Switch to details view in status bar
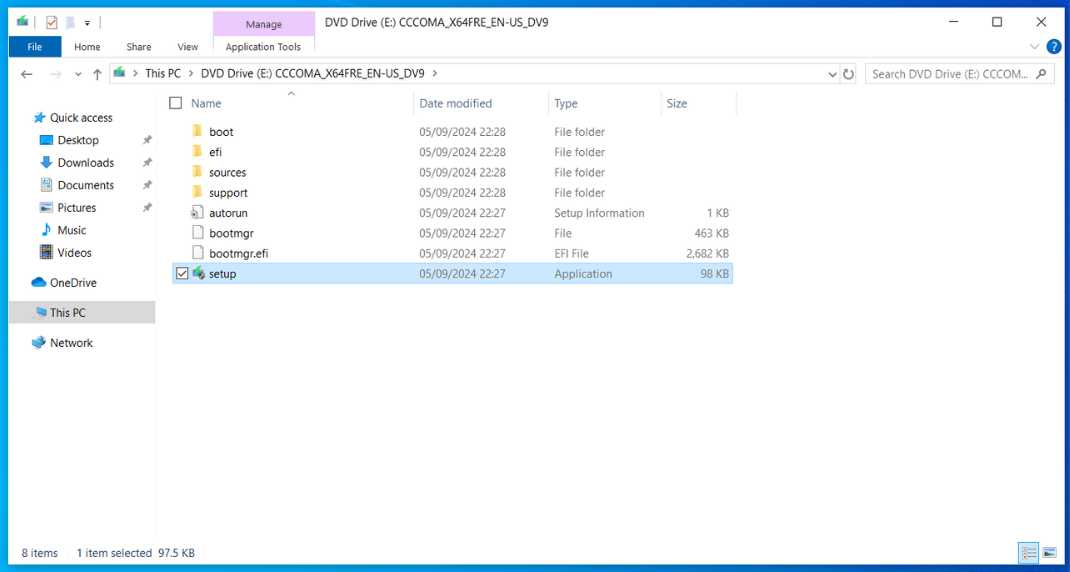Image resolution: width=1070 pixels, height=572 pixels. point(1028,553)
